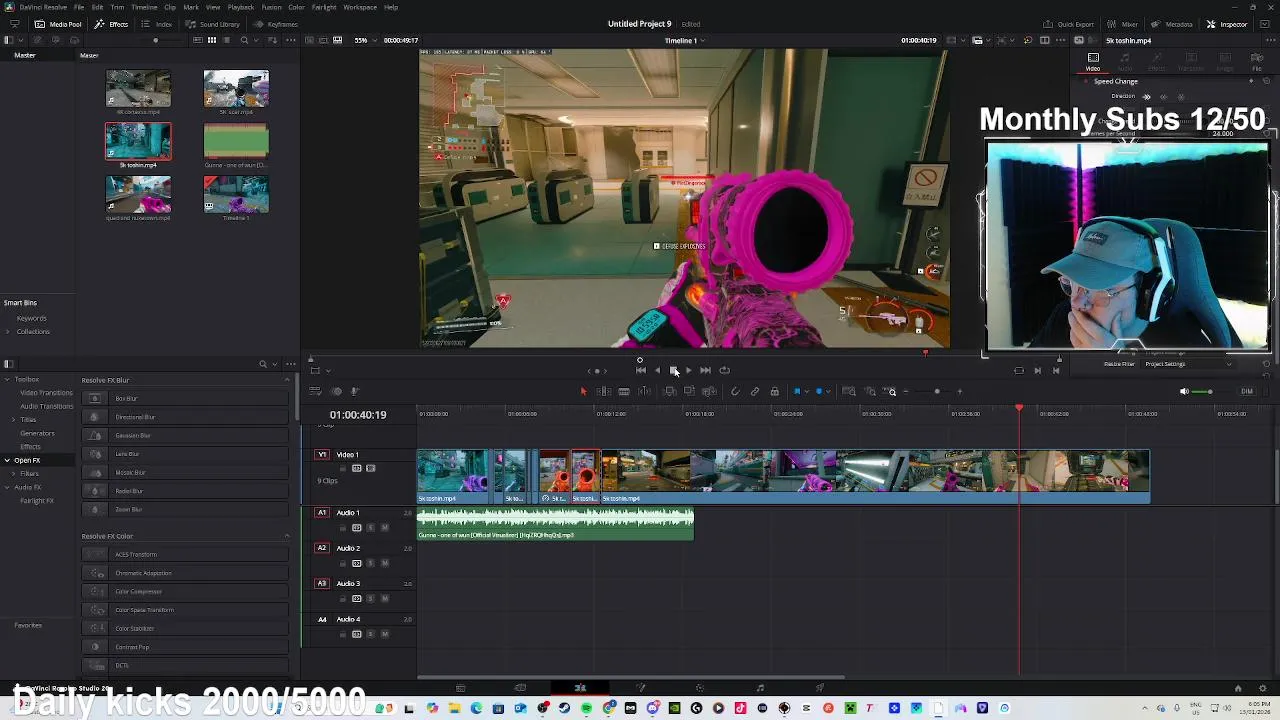Open the Workspace menu
This screenshot has height=720, width=1280.
coord(360,7)
